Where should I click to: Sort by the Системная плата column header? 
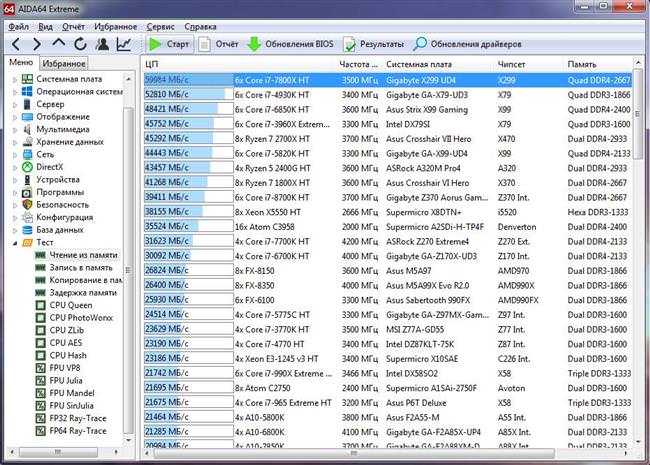click(439, 64)
